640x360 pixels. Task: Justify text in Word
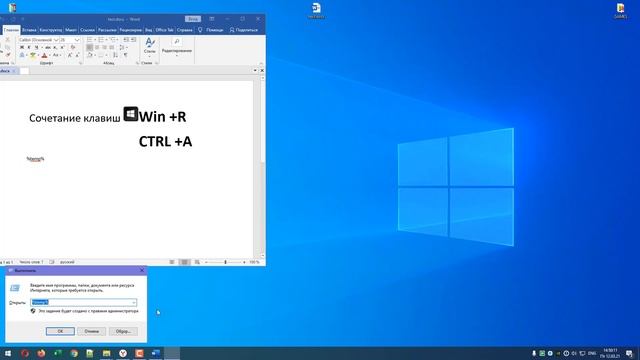click(112, 47)
